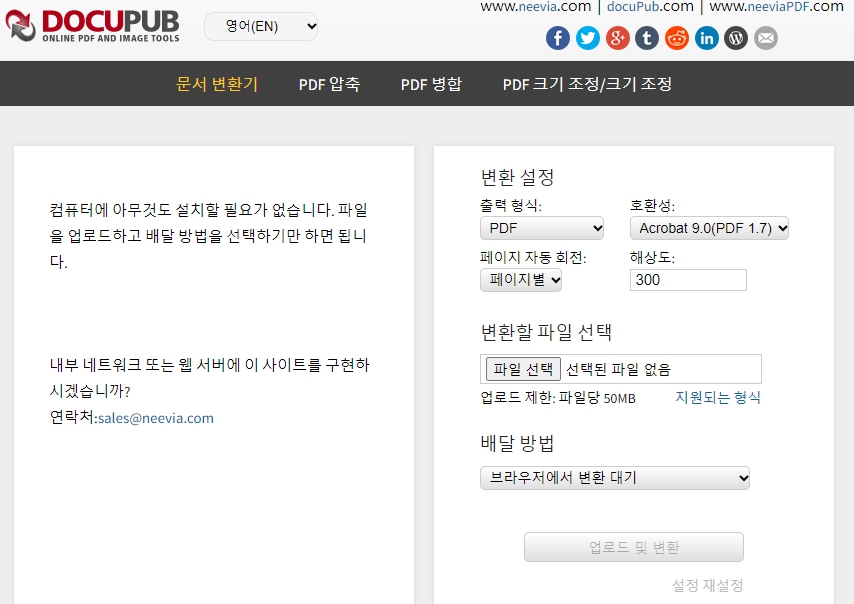The width and height of the screenshot is (854, 604).
Task: Open the WordPress icon
Action: click(x=736, y=38)
